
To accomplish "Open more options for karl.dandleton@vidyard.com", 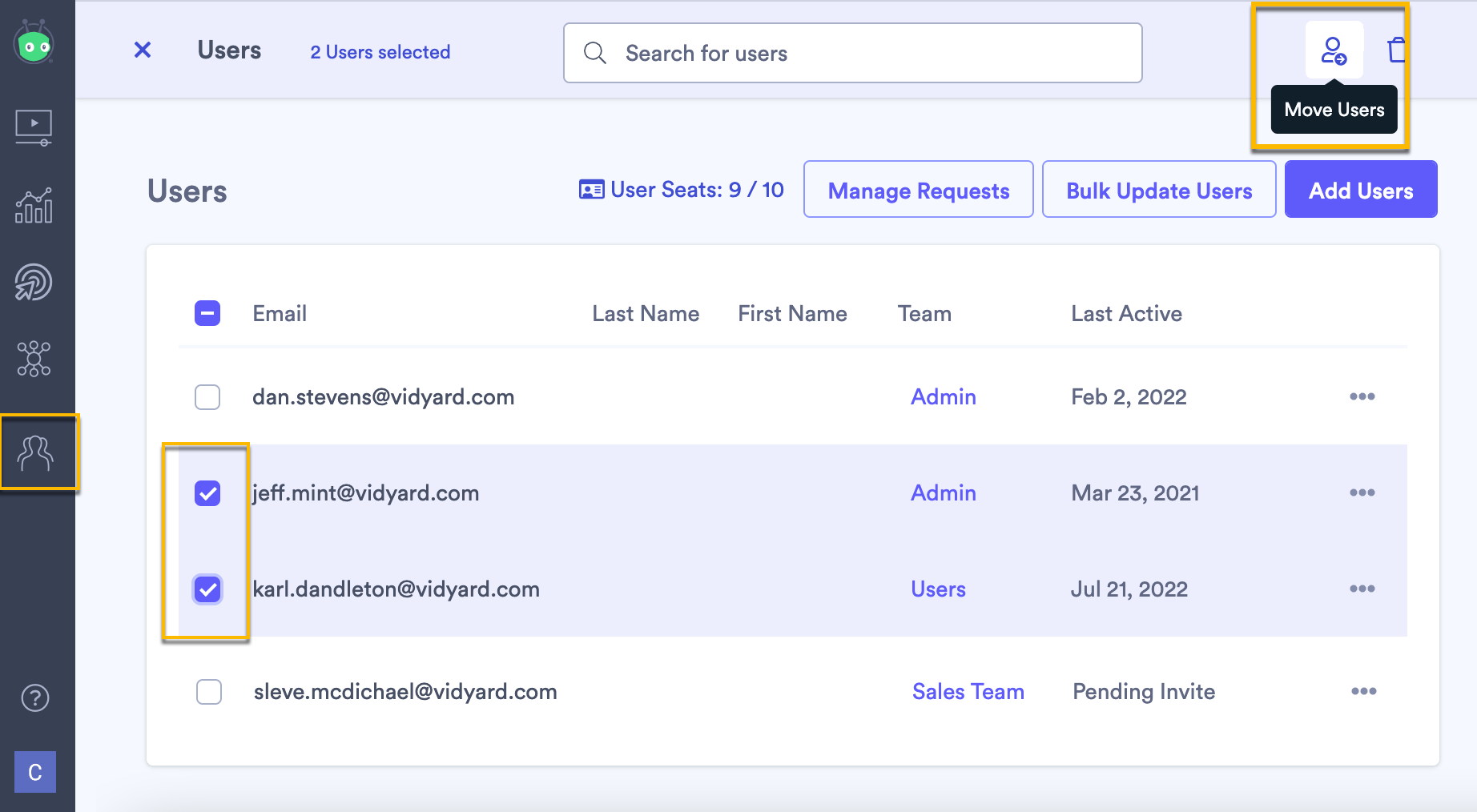I will click(1362, 589).
